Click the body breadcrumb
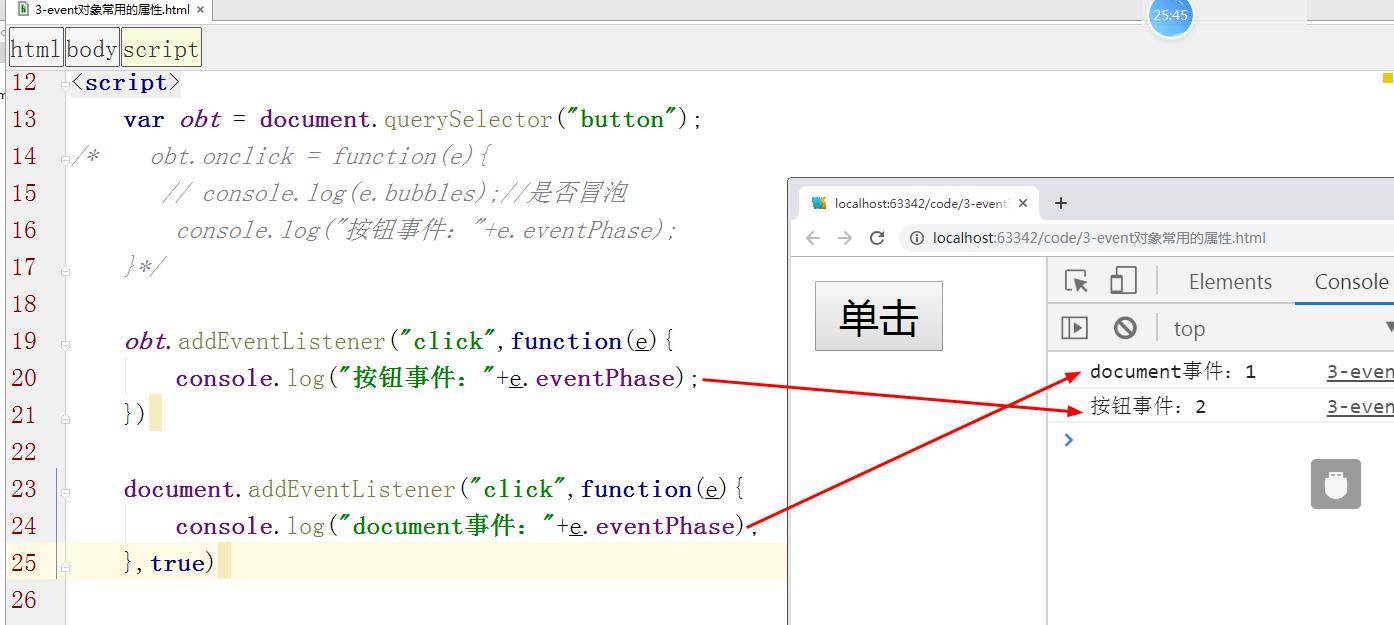 point(92,49)
